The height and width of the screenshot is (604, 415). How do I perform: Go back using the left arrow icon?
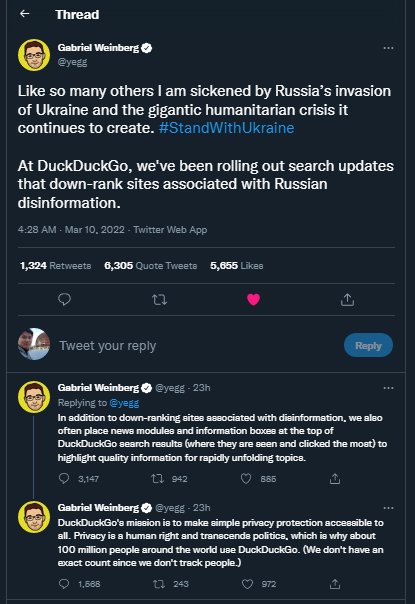pyautogui.click(x=25, y=14)
